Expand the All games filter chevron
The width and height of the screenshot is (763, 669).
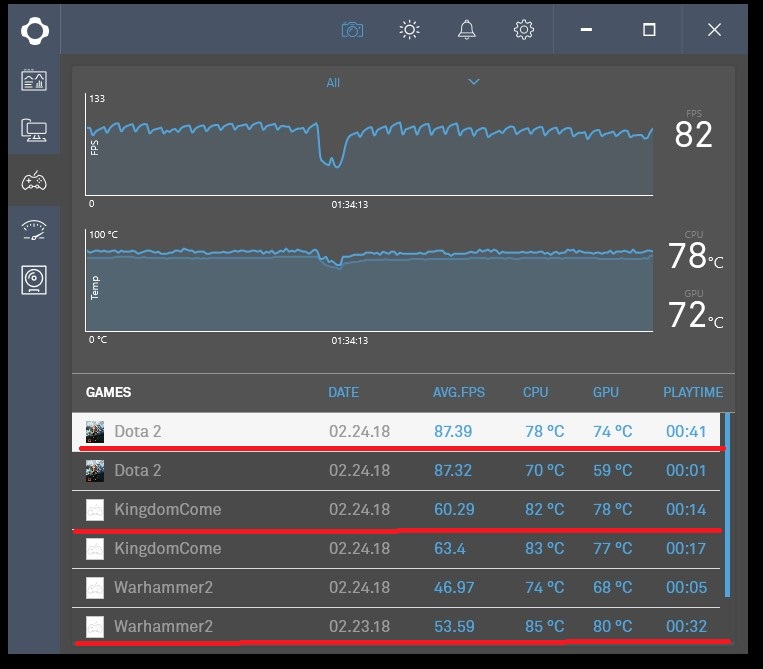pyautogui.click(x=474, y=82)
